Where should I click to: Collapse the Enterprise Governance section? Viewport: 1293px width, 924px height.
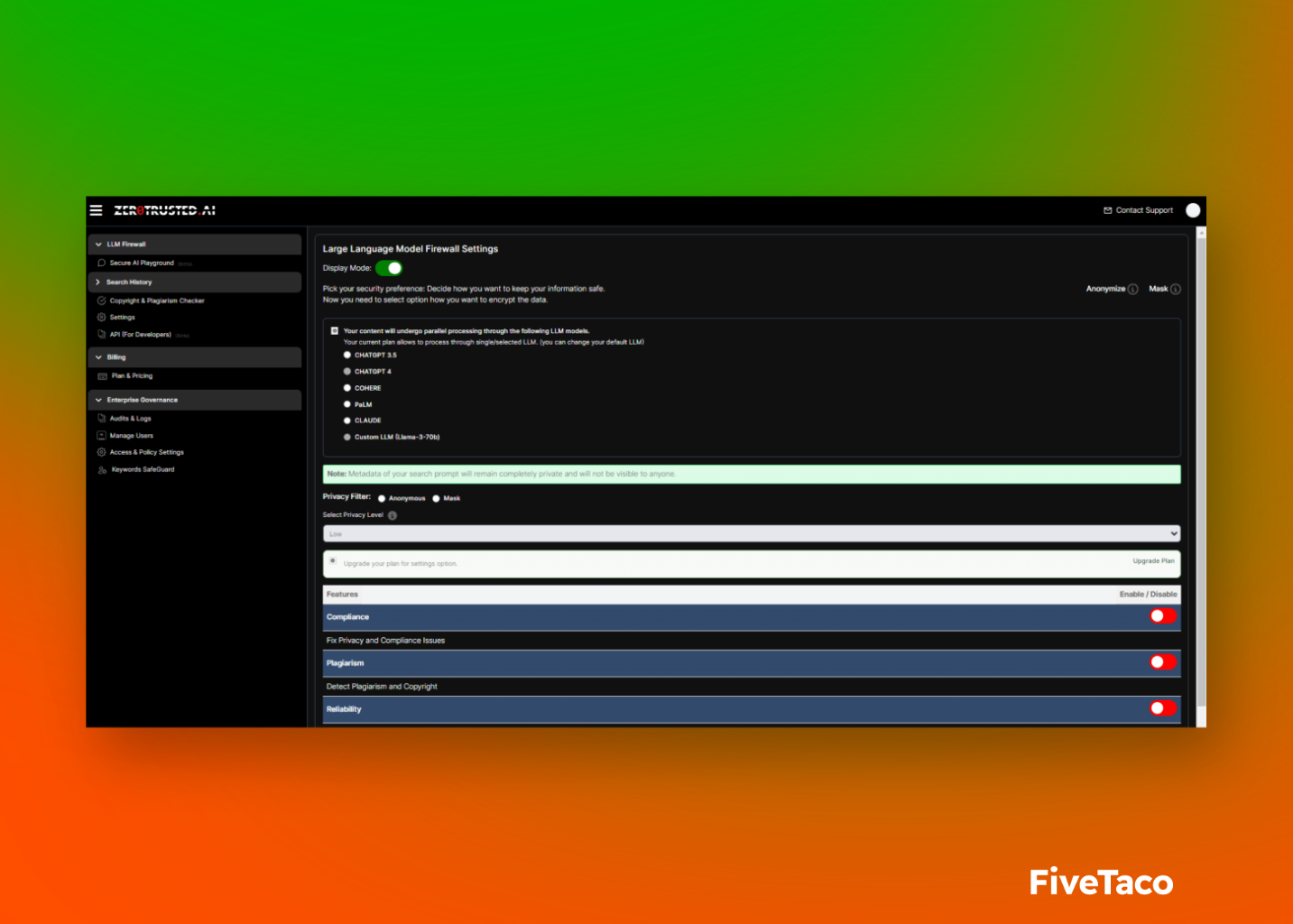[x=195, y=400]
